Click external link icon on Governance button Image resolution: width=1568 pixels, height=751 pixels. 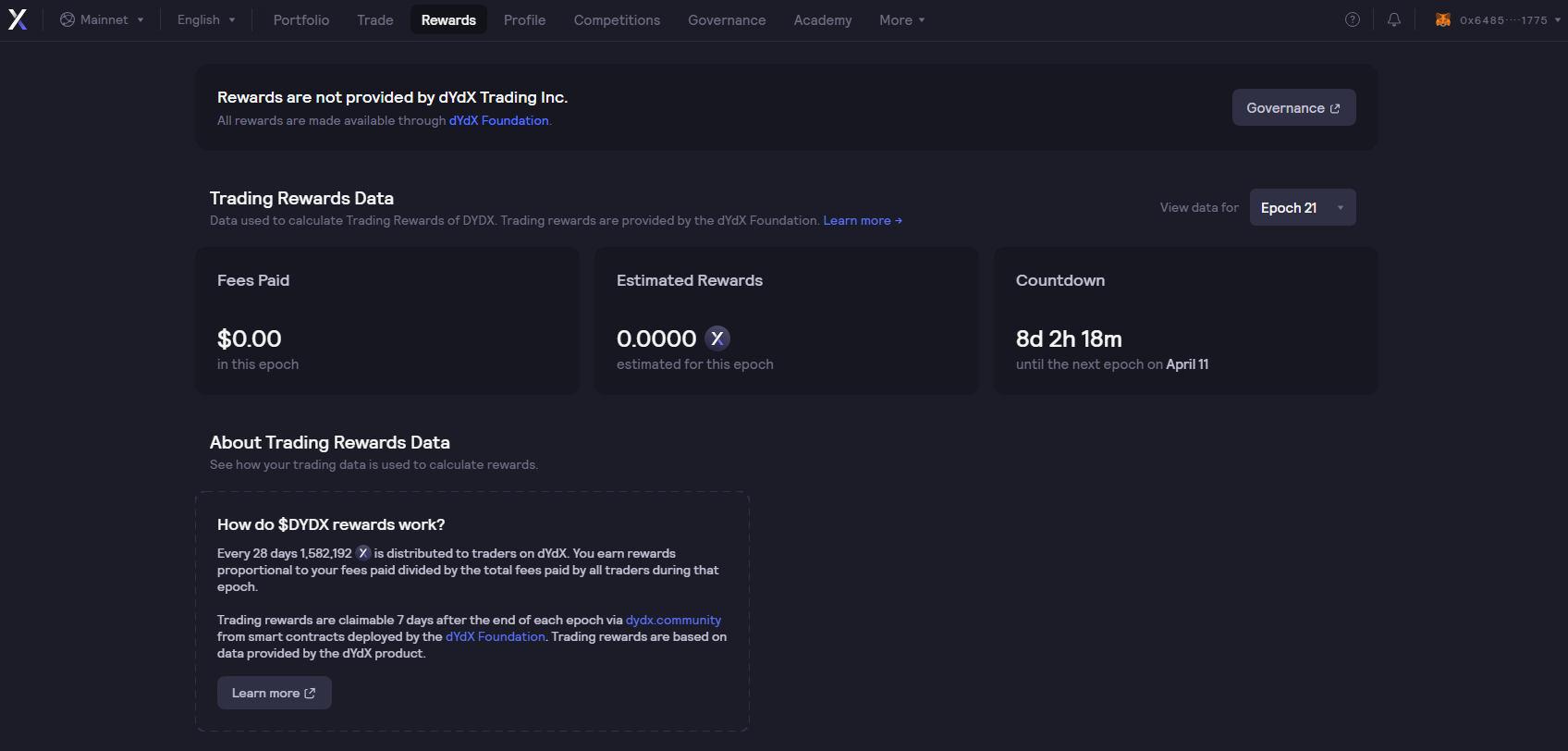click(x=1334, y=108)
